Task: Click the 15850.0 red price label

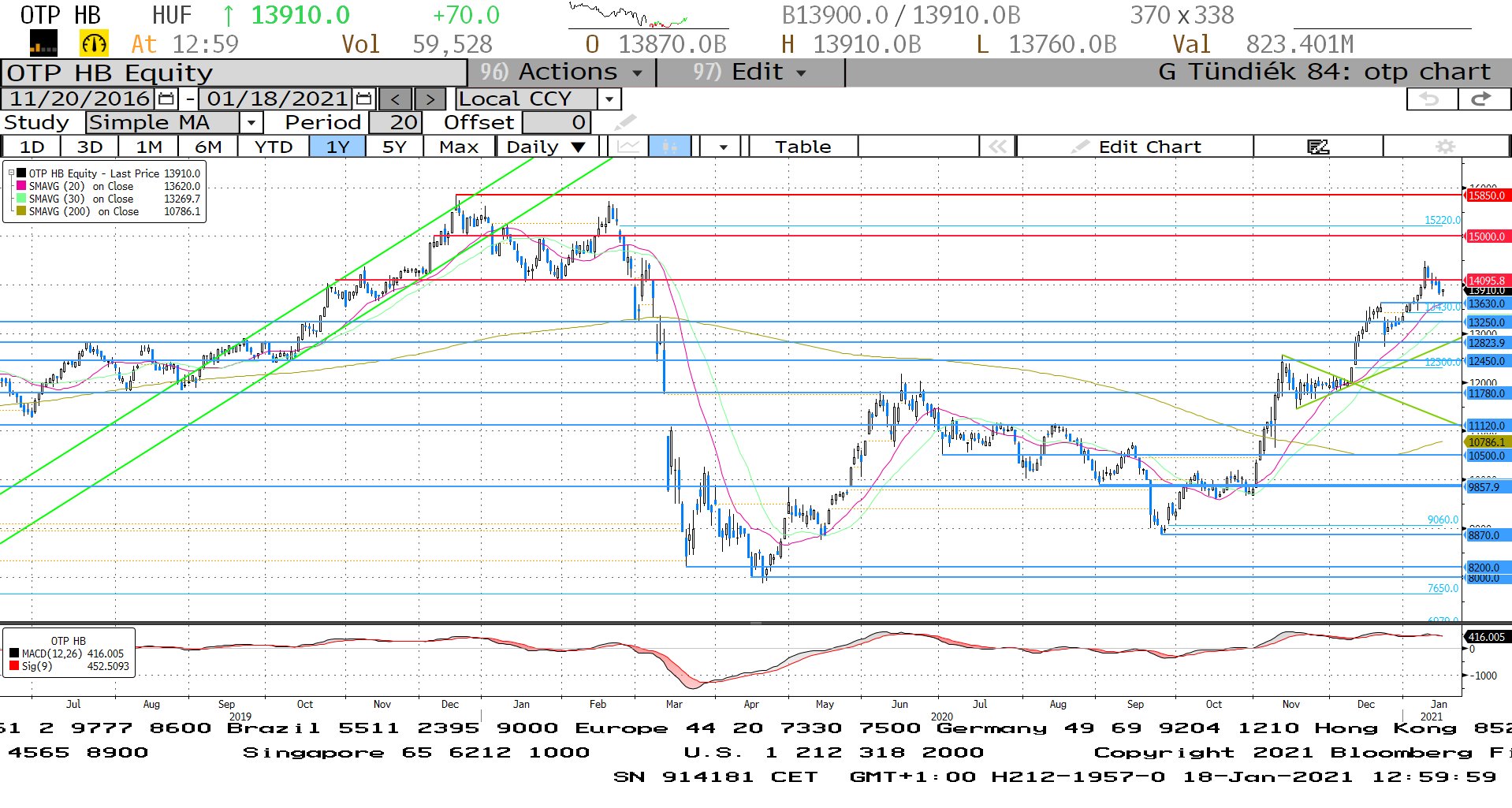Action: 1487,195
